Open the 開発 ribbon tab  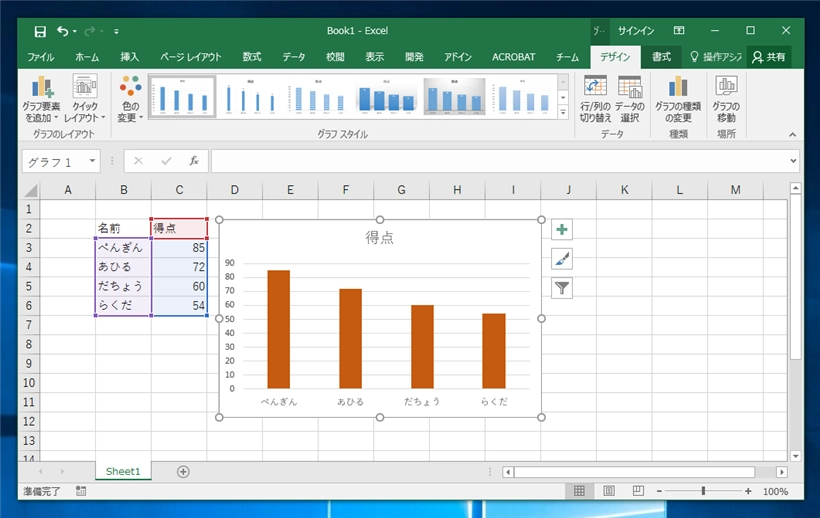point(414,57)
